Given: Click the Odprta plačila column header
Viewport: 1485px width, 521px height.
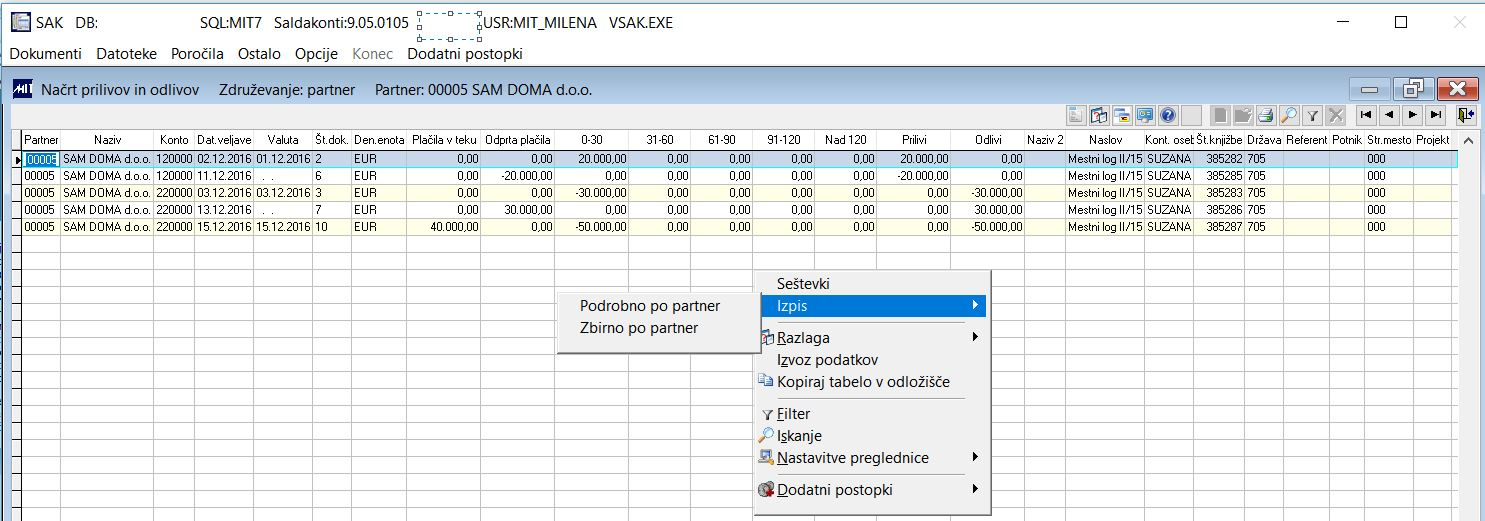Looking at the screenshot, I should click(518, 140).
